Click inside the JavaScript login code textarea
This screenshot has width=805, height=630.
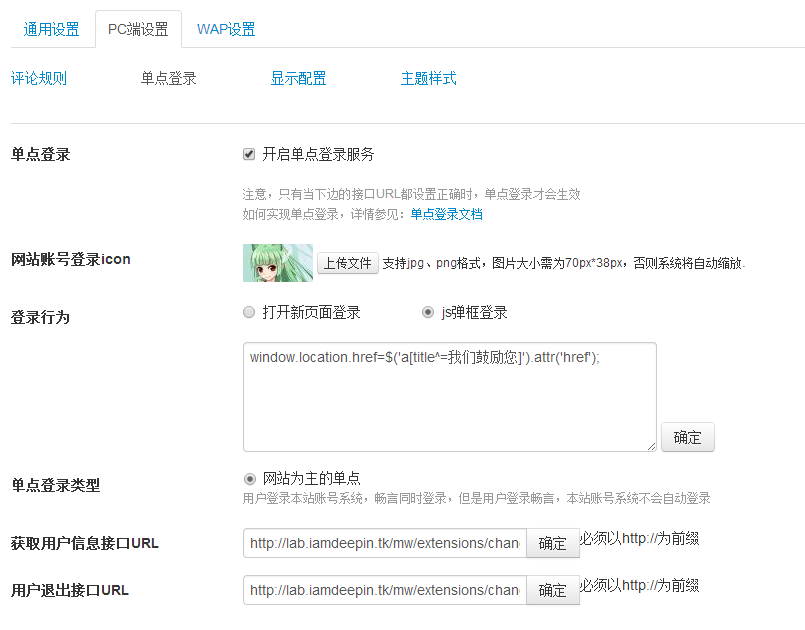449,396
